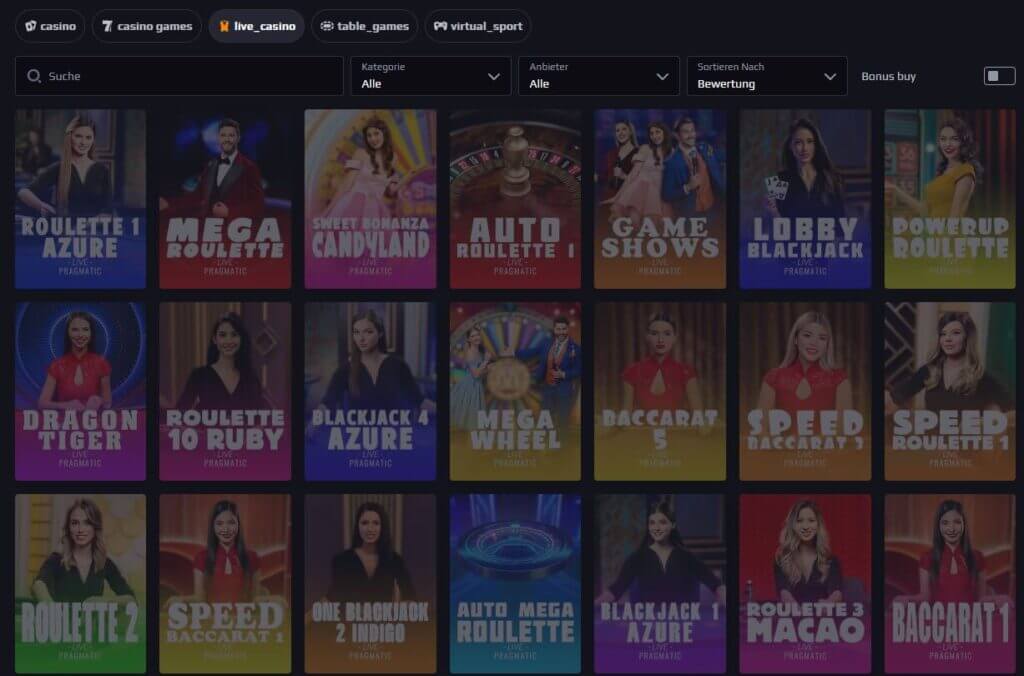1024x676 pixels.
Task: Open Speed Baccarat 3 game
Action: click(x=805, y=391)
